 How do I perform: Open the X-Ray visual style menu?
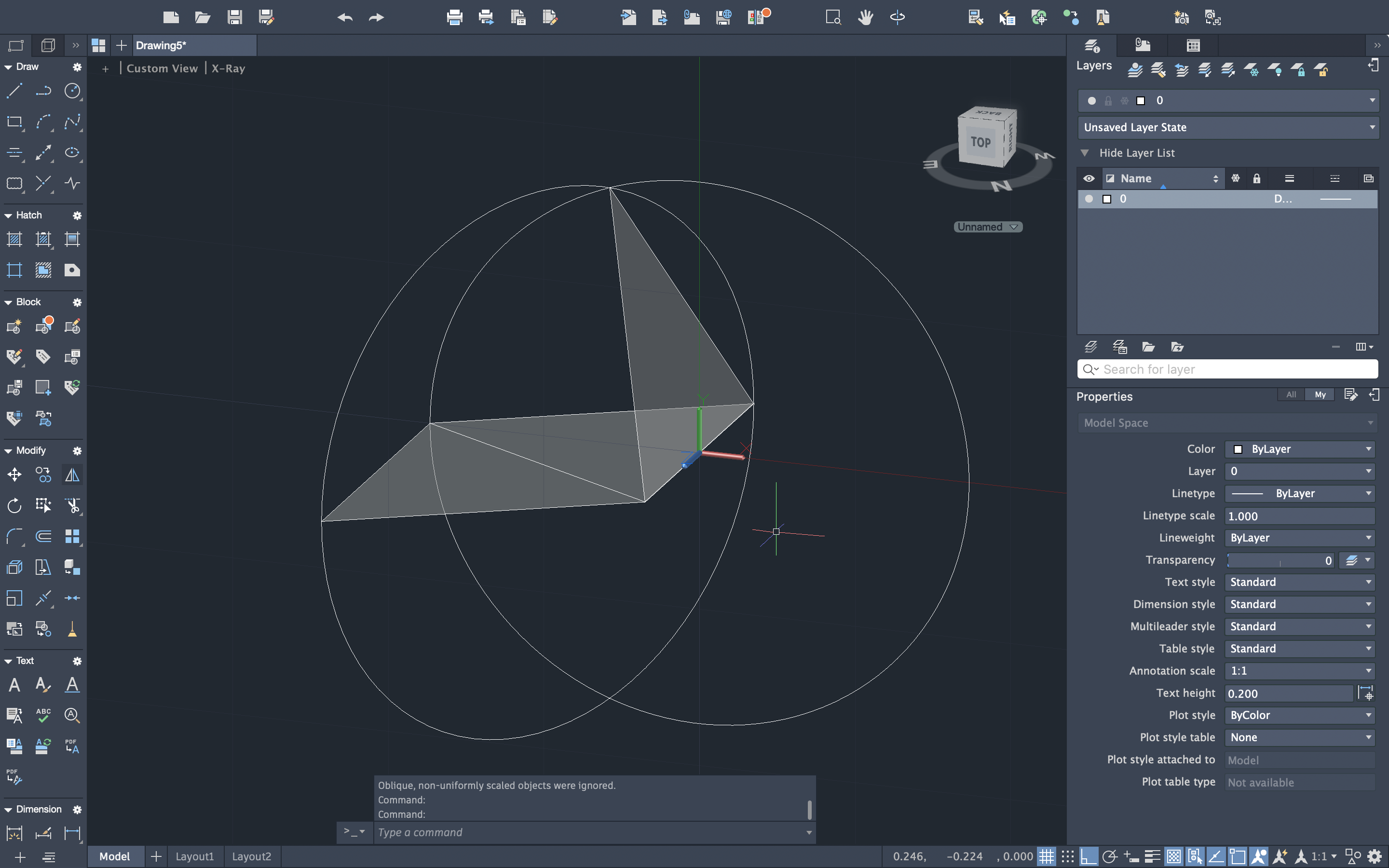tap(229, 68)
